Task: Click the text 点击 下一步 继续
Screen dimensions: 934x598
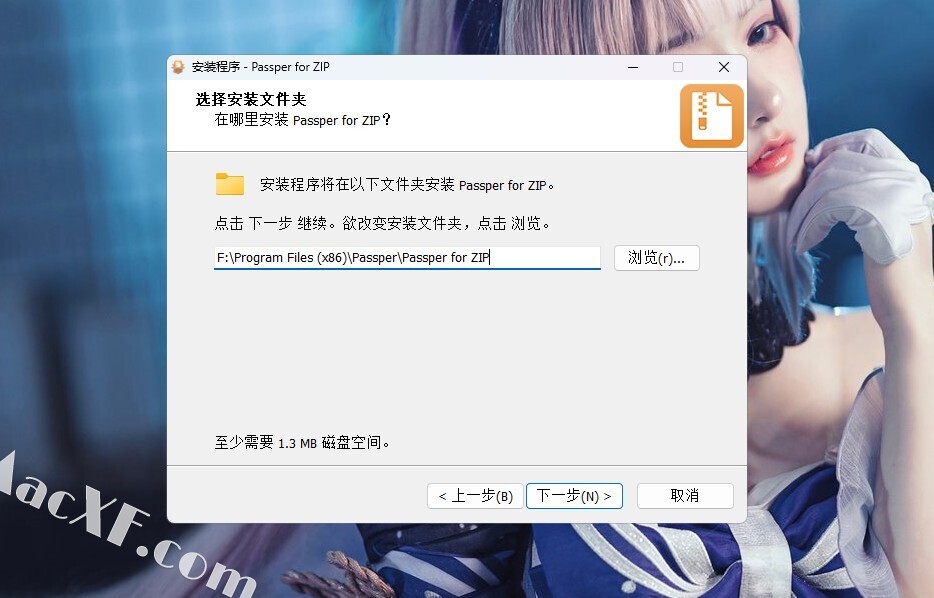Action: pyautogui.click(x=271, y=223)
